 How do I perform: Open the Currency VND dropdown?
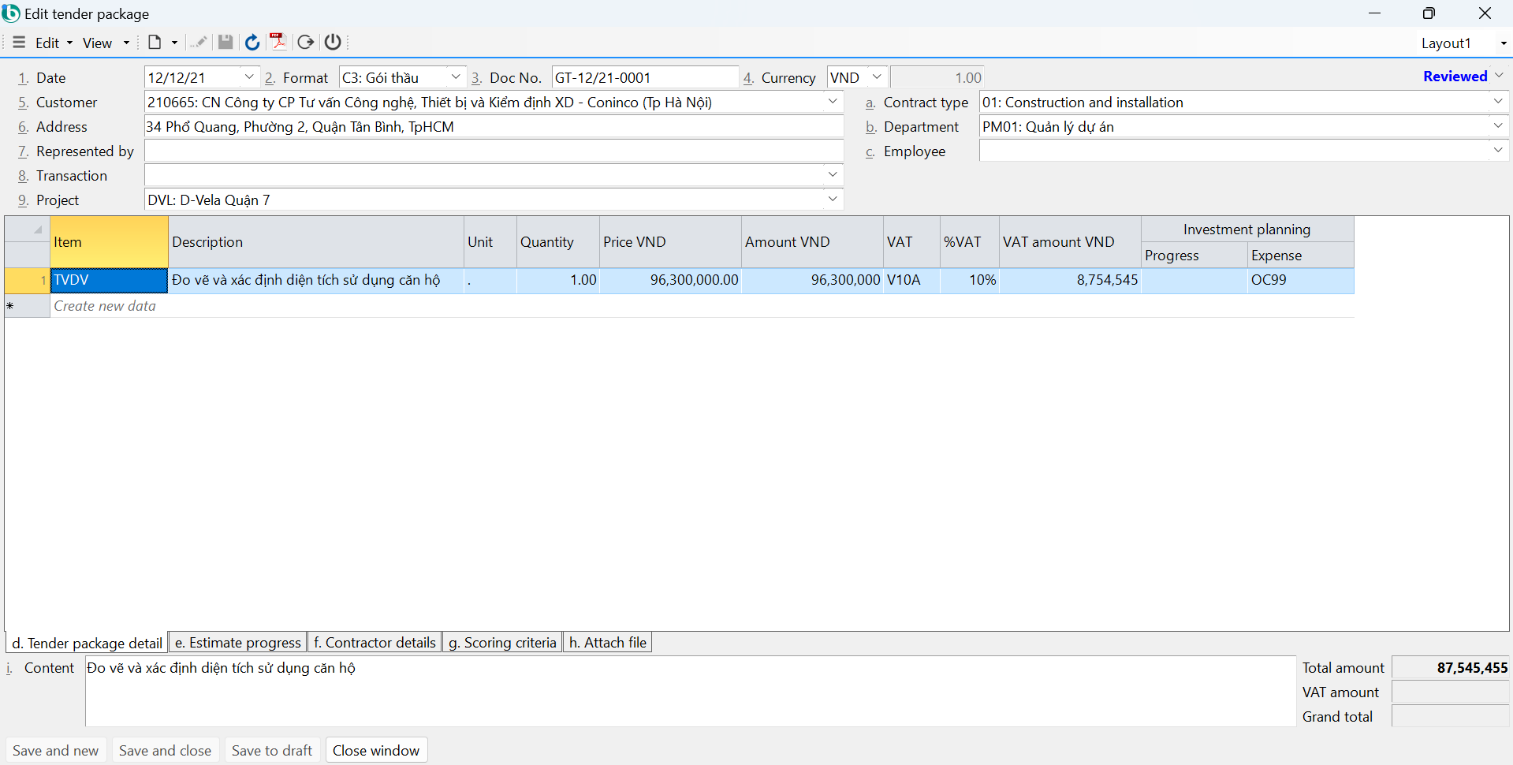(x=876, y=77)
